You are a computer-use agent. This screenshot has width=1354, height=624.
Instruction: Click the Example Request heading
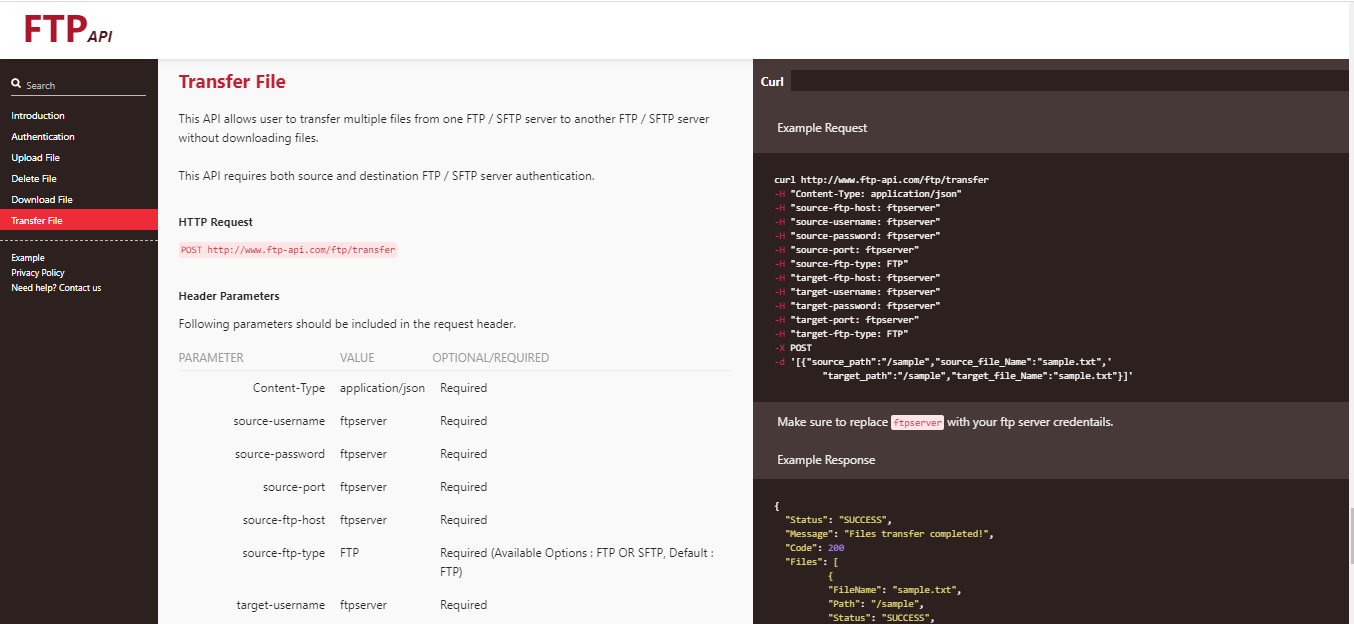[x=822, y=128]
